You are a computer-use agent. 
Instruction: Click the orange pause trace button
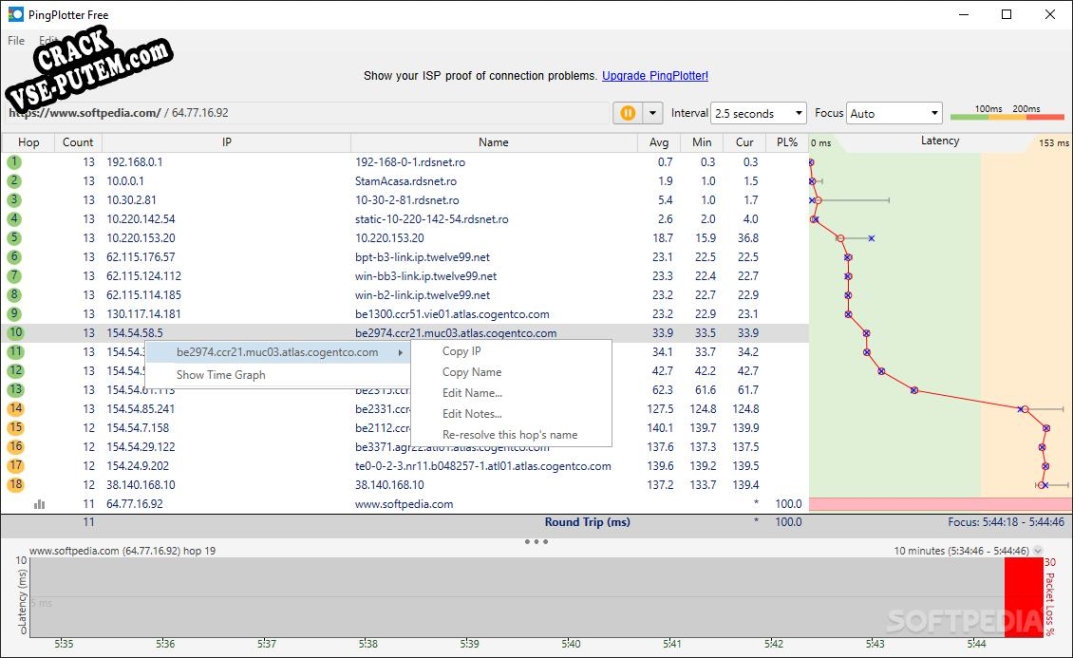tap(627, 113)
